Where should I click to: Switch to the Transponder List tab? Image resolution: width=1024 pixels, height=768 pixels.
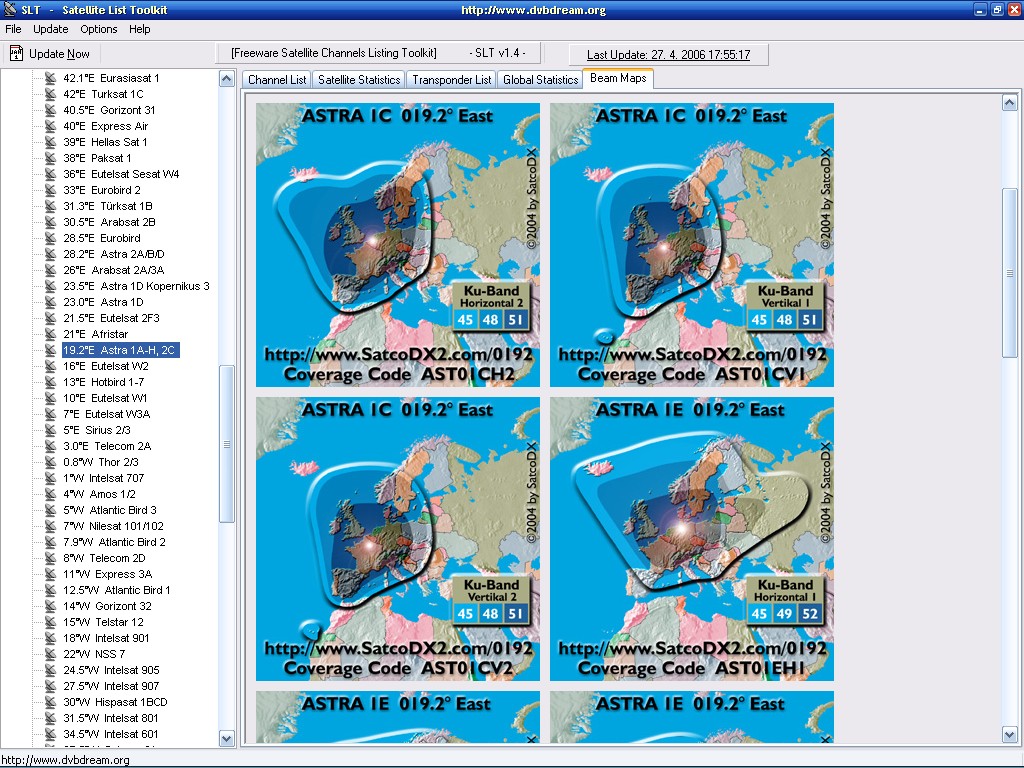point(451,80)
